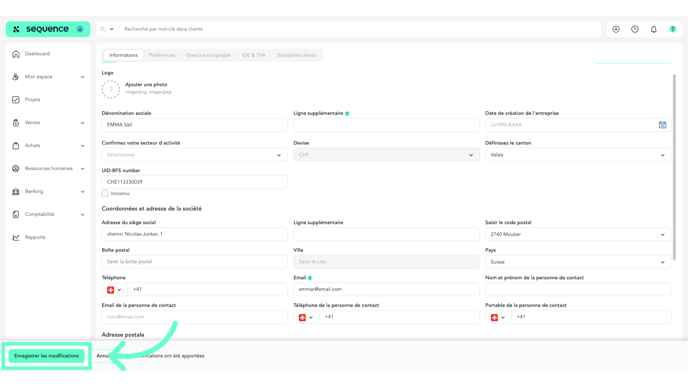Viewport: 688px width, 387px height.
Task: Click the green help icon in the top bar
Action: coord(673,29)
